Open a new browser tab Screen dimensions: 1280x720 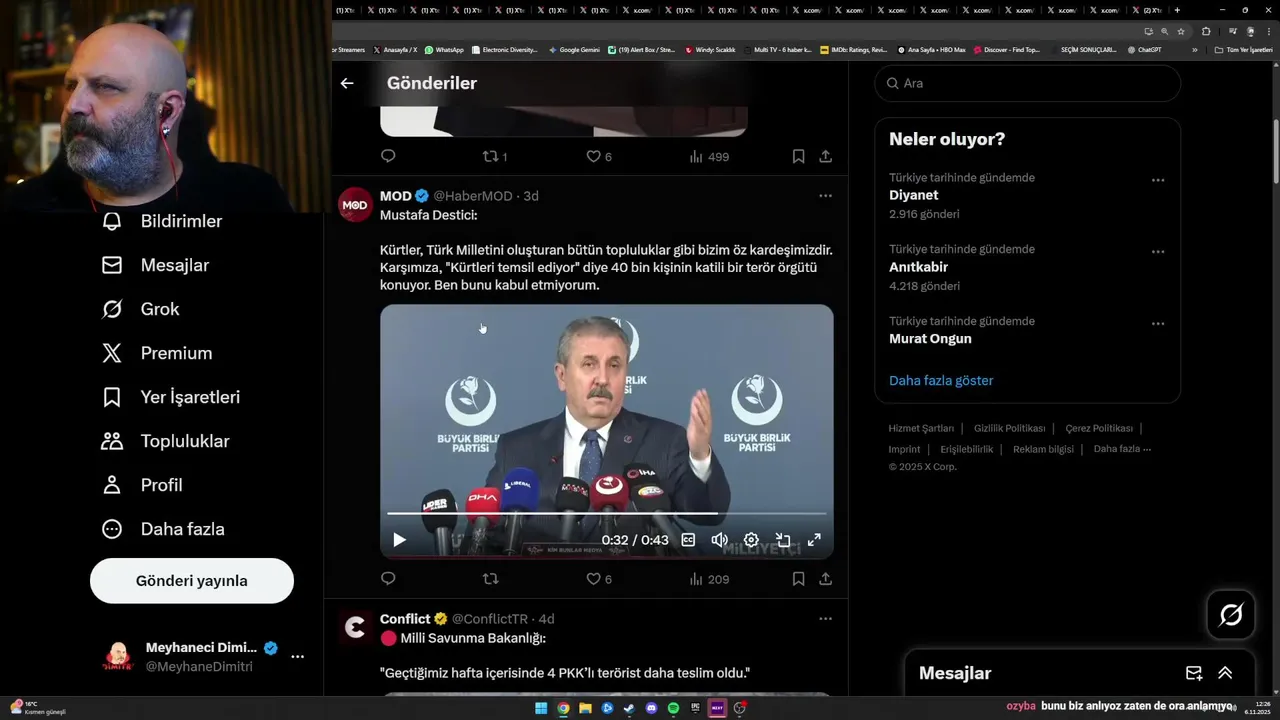1177,10
